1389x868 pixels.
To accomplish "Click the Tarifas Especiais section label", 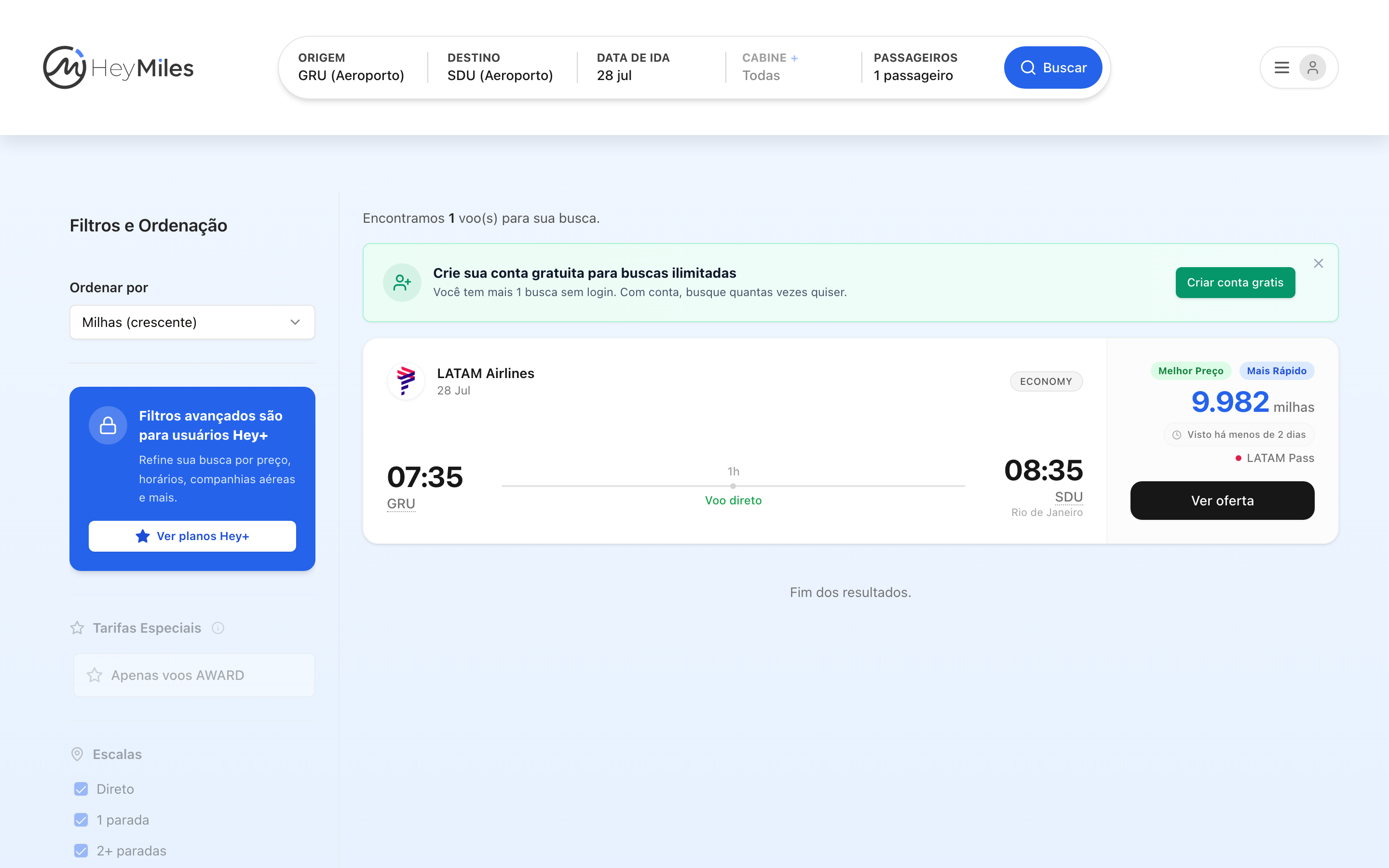I will pyautogui.click(x=147, y=628).
